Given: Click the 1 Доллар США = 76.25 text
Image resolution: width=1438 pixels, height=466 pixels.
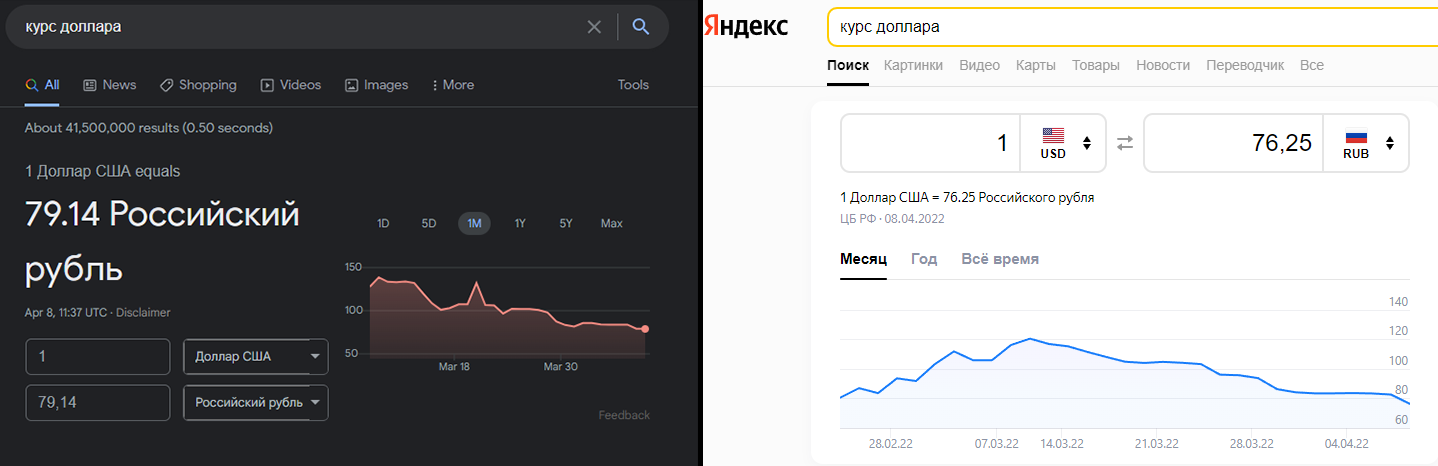Looking at the screenshot, I should 967,197.
